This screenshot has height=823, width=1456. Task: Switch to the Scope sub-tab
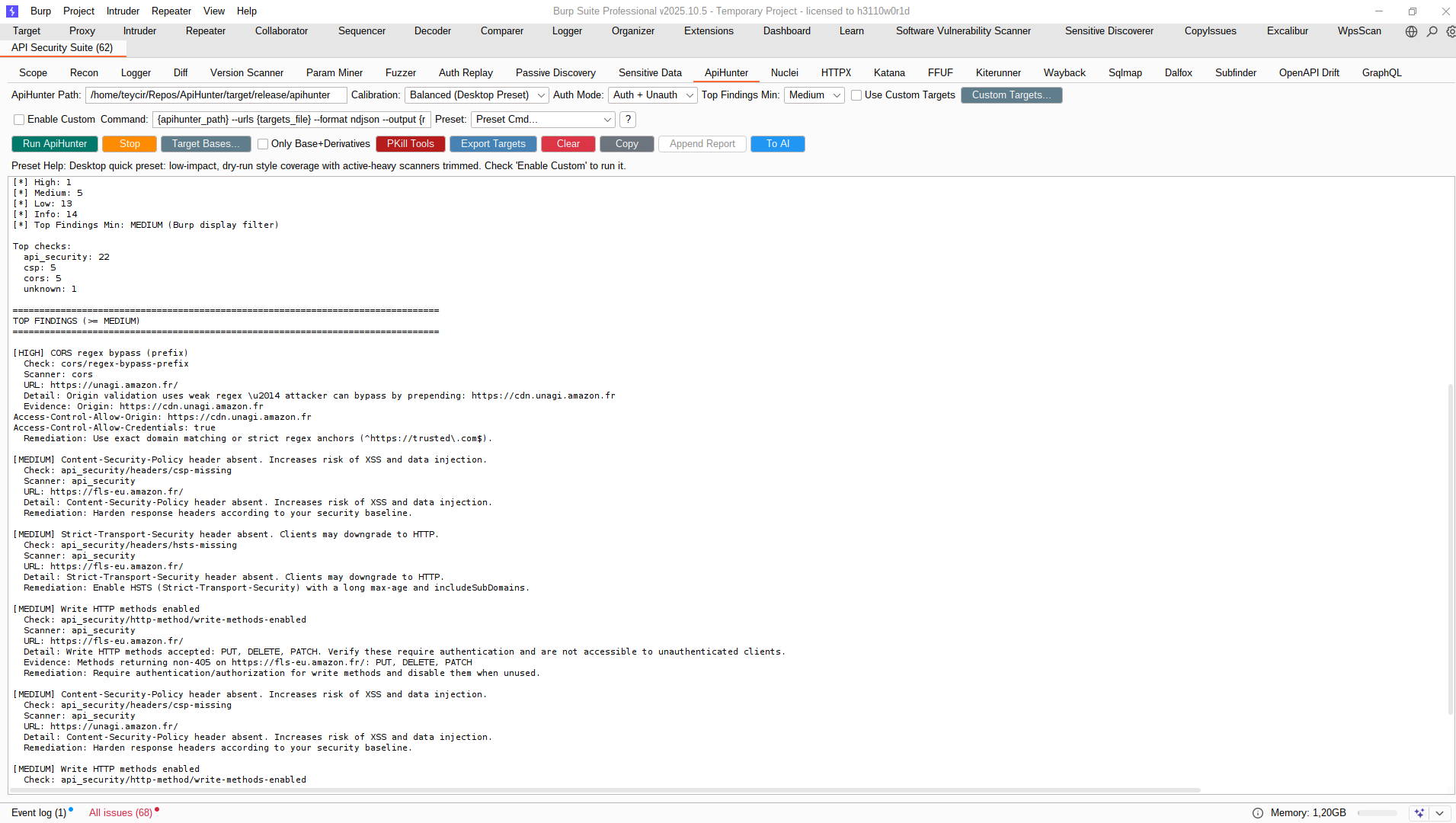(x=33, y=73)
